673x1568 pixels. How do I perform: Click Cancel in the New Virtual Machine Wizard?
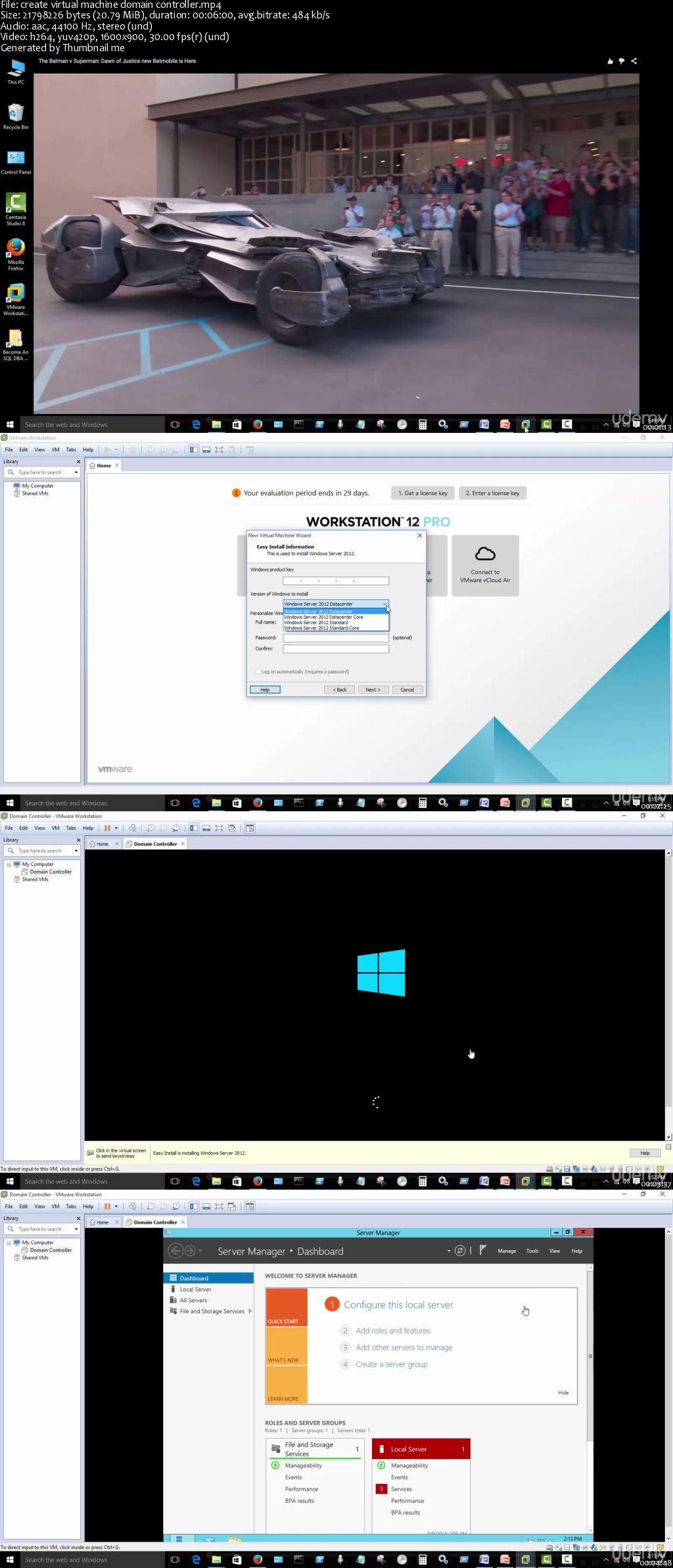(x=407, y=690)
